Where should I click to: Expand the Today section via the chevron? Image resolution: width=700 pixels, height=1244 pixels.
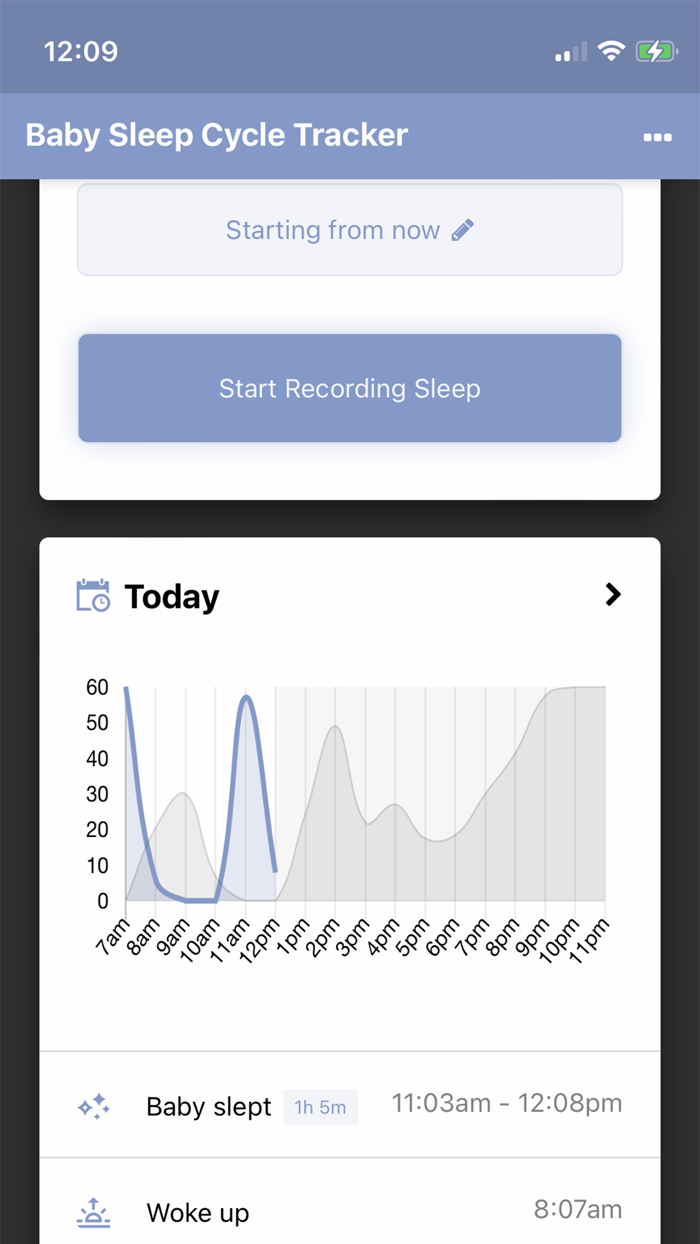[613, 594]
